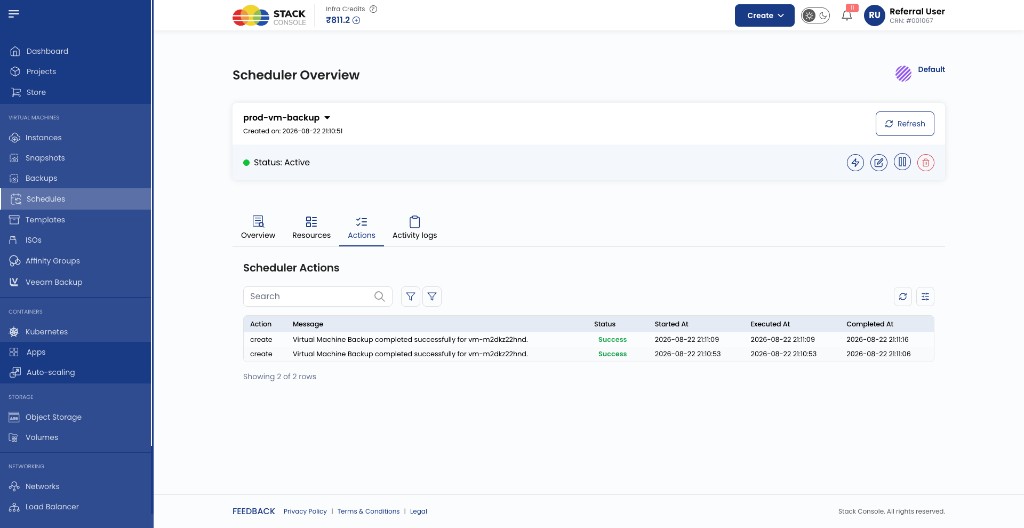Run scheduler now lightning icon
The image size is (1024, 528).
click(x=856, y=163)
